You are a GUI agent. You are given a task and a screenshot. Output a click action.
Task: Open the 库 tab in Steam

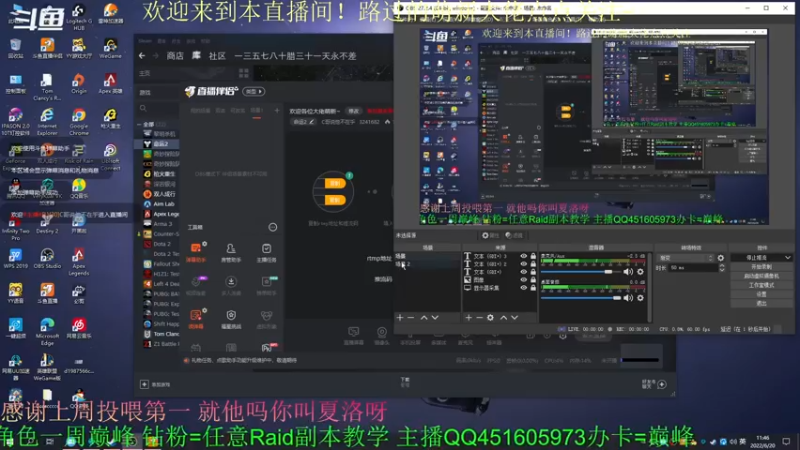(x=196, y=56)
